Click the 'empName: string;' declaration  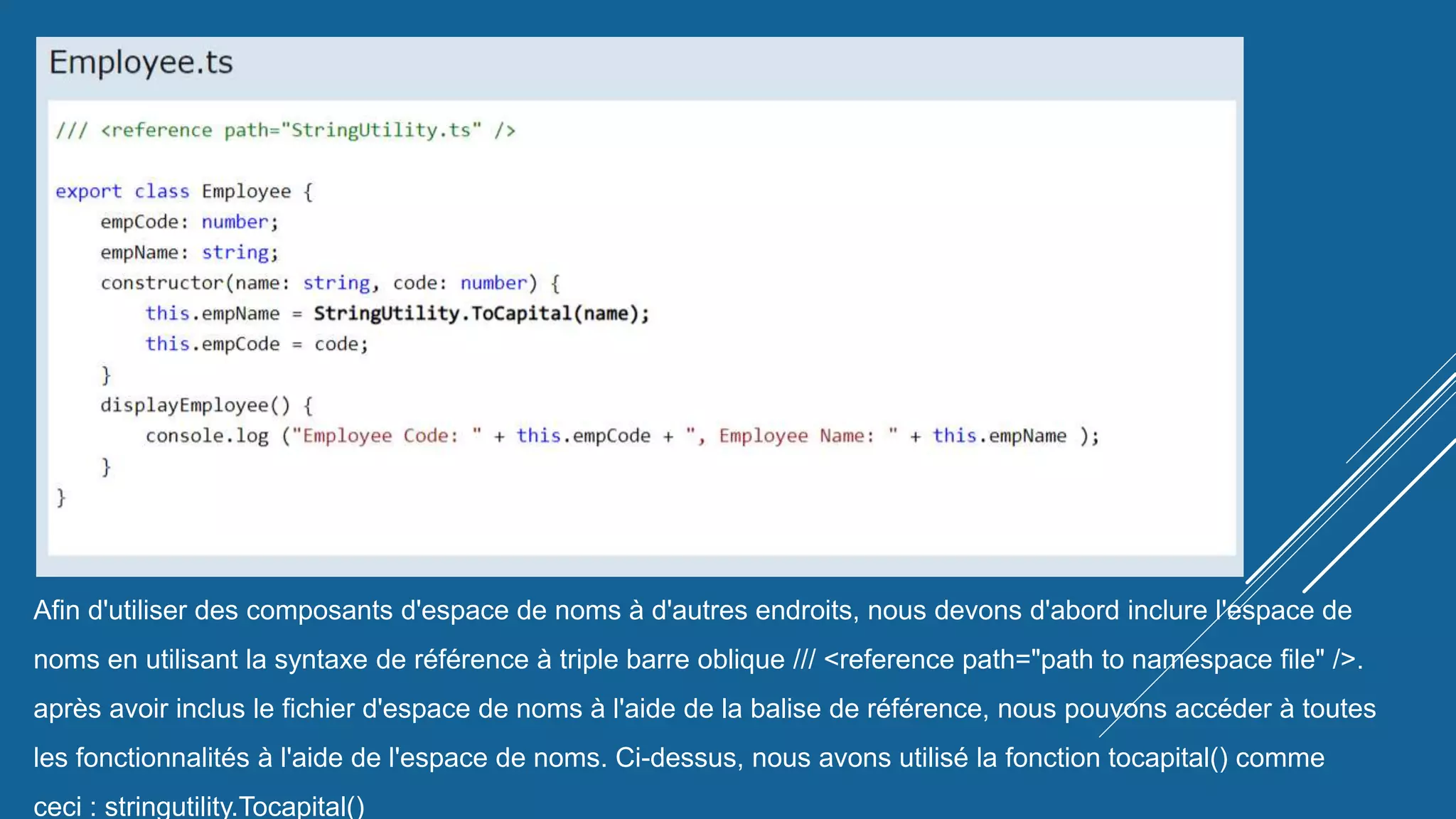[189, 252]
